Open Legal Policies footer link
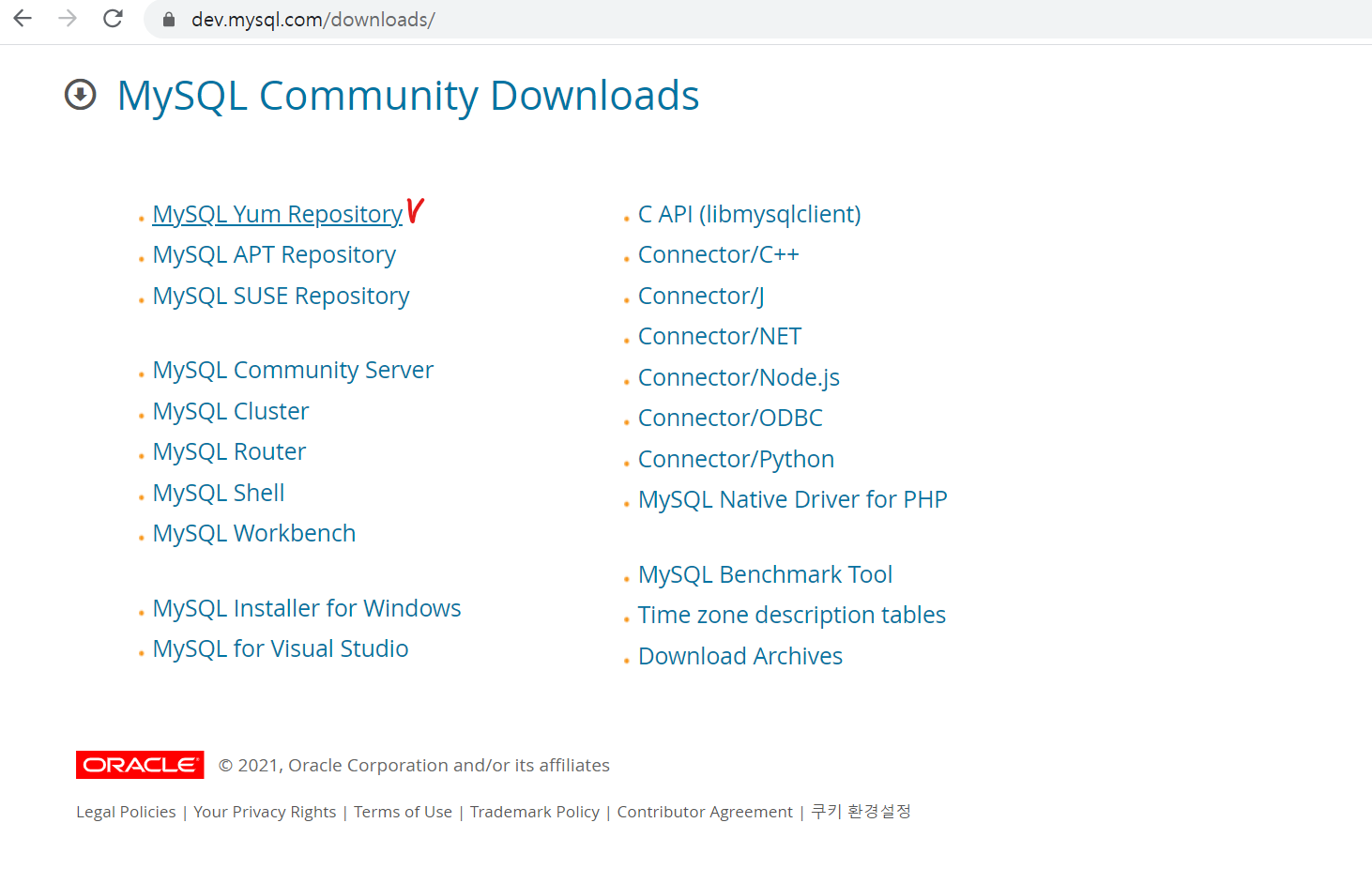1372x884 pixels. point(126,812)
